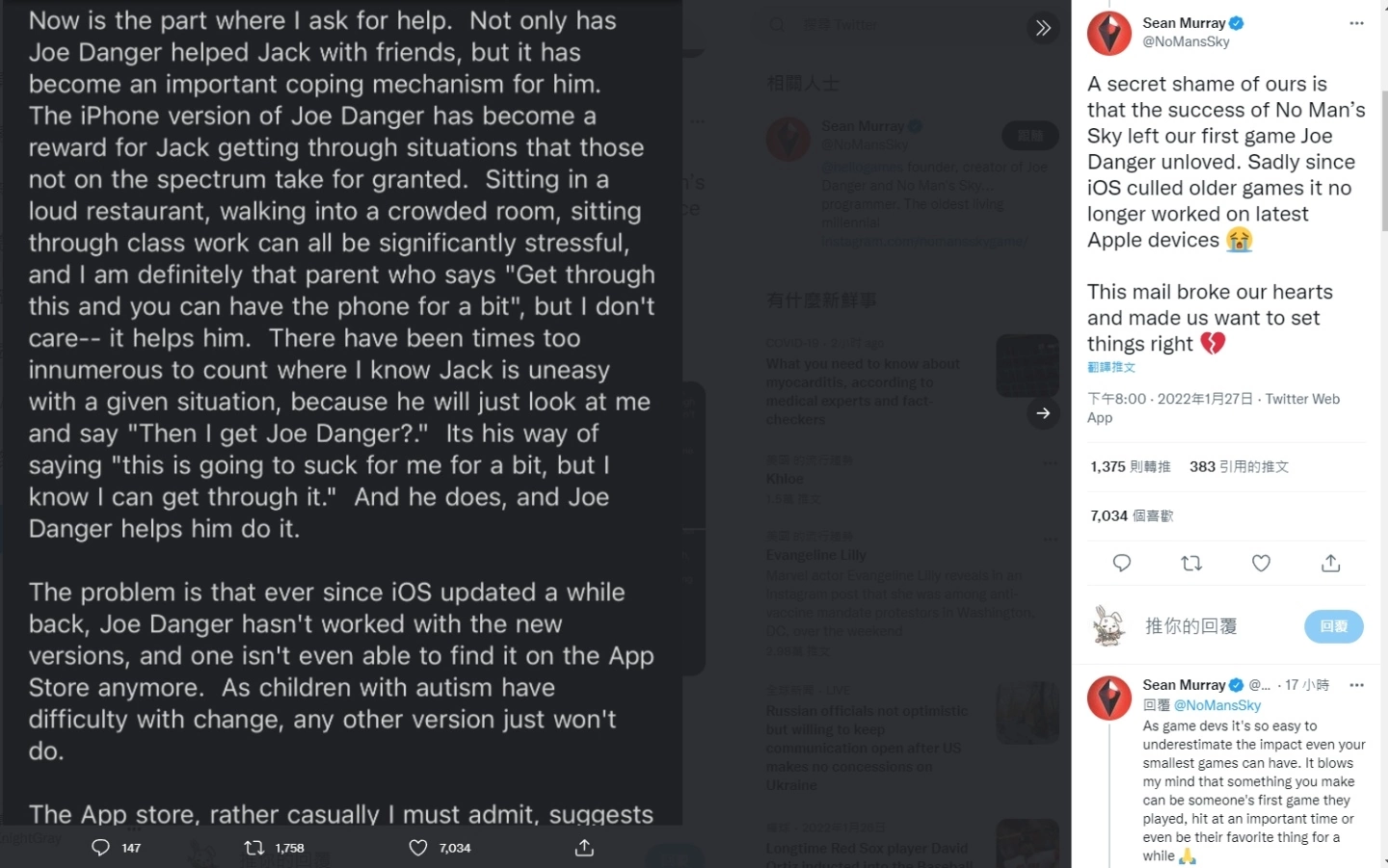This screenshot has width=1388, height=868.
Task: View the 7,034 likes list
Action: pos(1132,515)
